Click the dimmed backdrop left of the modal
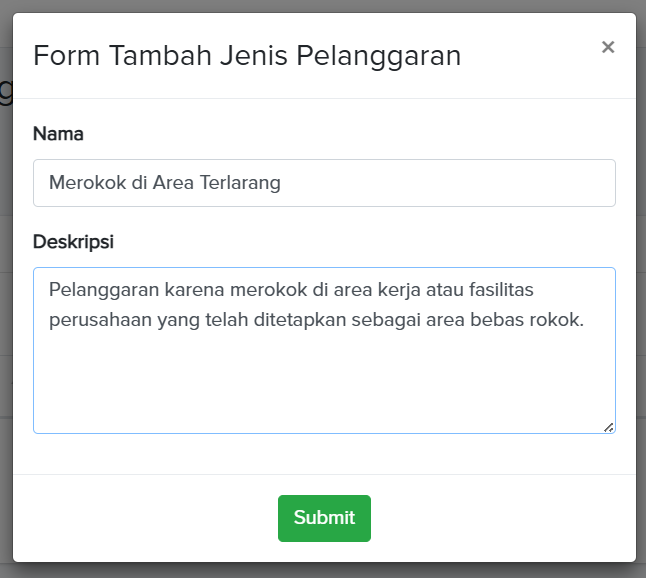646x578 pixels. coord(5,300)
